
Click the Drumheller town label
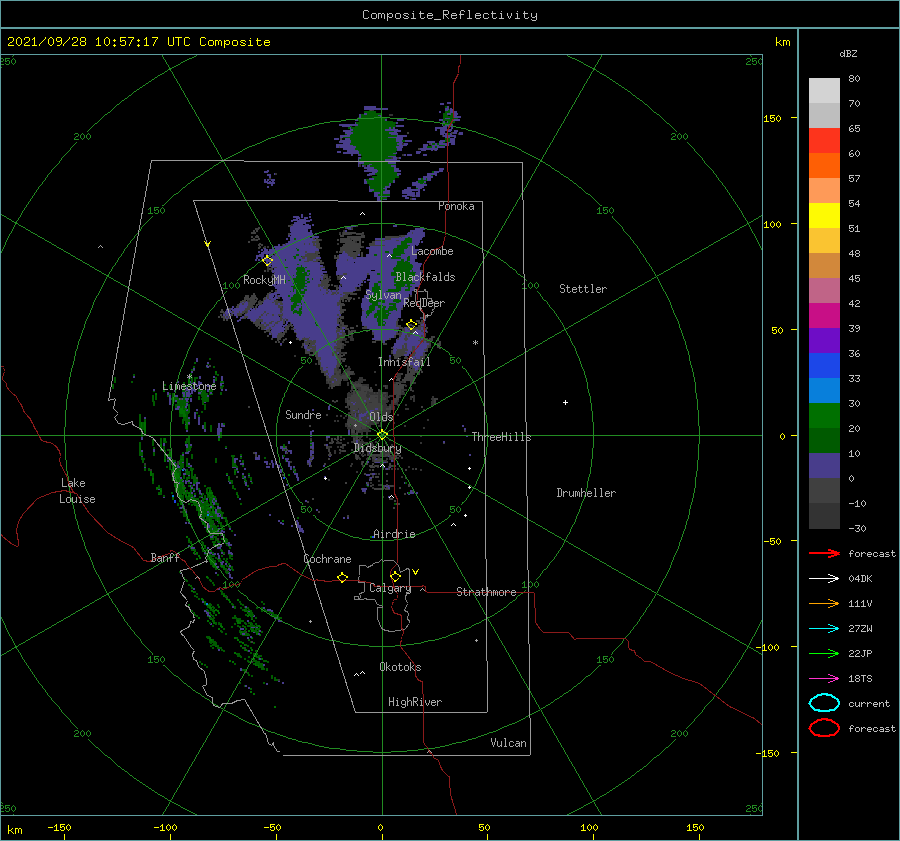586,493
